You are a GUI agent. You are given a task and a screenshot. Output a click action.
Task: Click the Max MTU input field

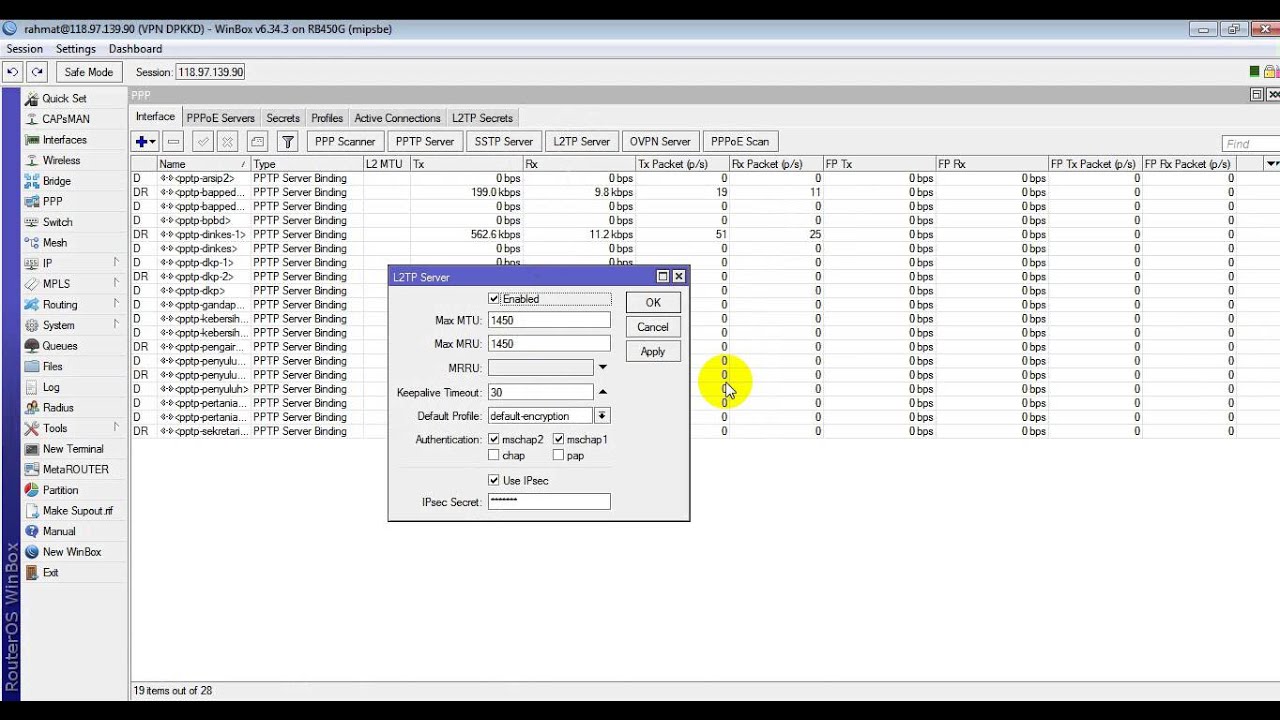coord(549,320)
